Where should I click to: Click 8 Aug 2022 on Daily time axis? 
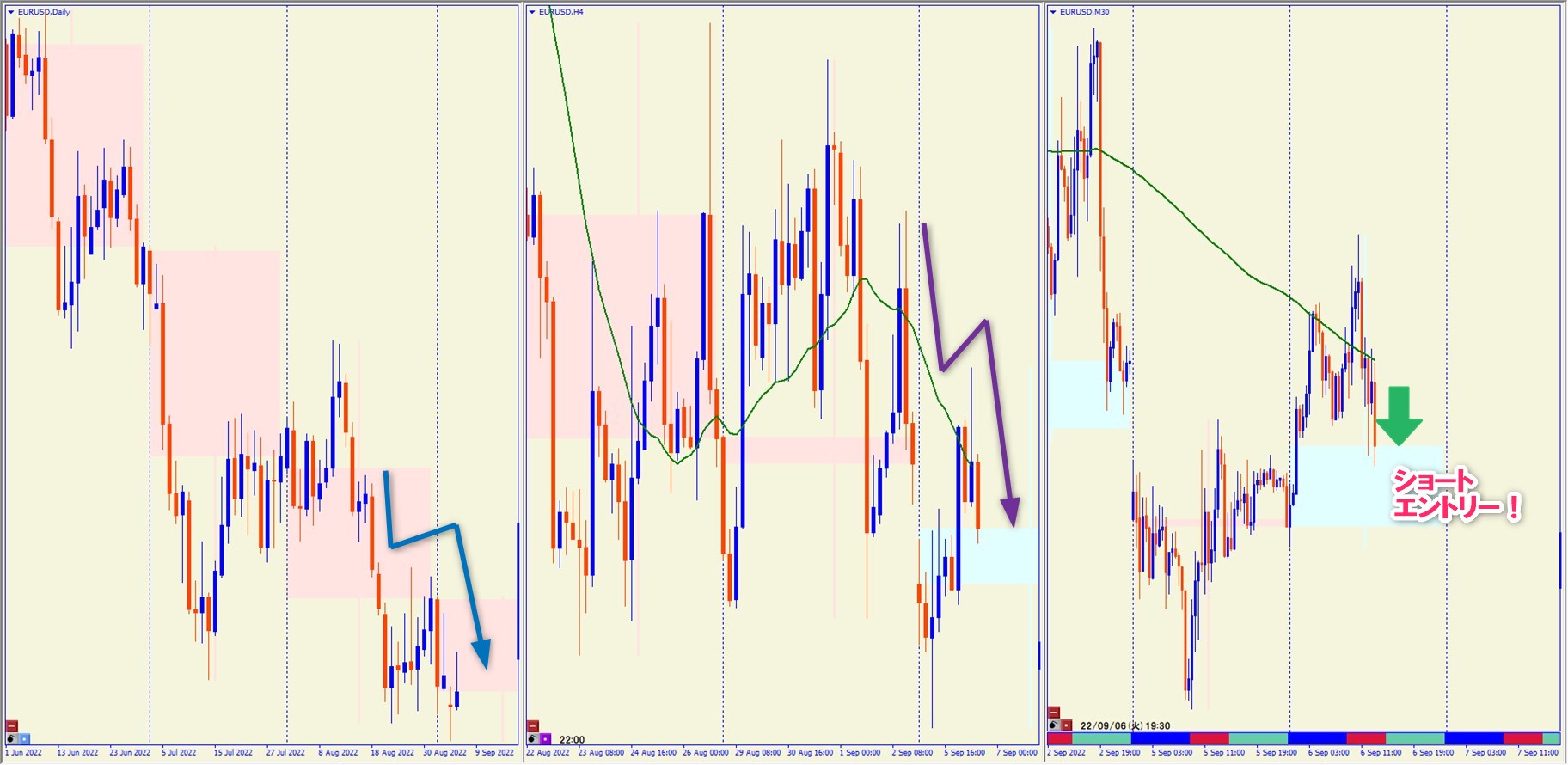point(338,753)
